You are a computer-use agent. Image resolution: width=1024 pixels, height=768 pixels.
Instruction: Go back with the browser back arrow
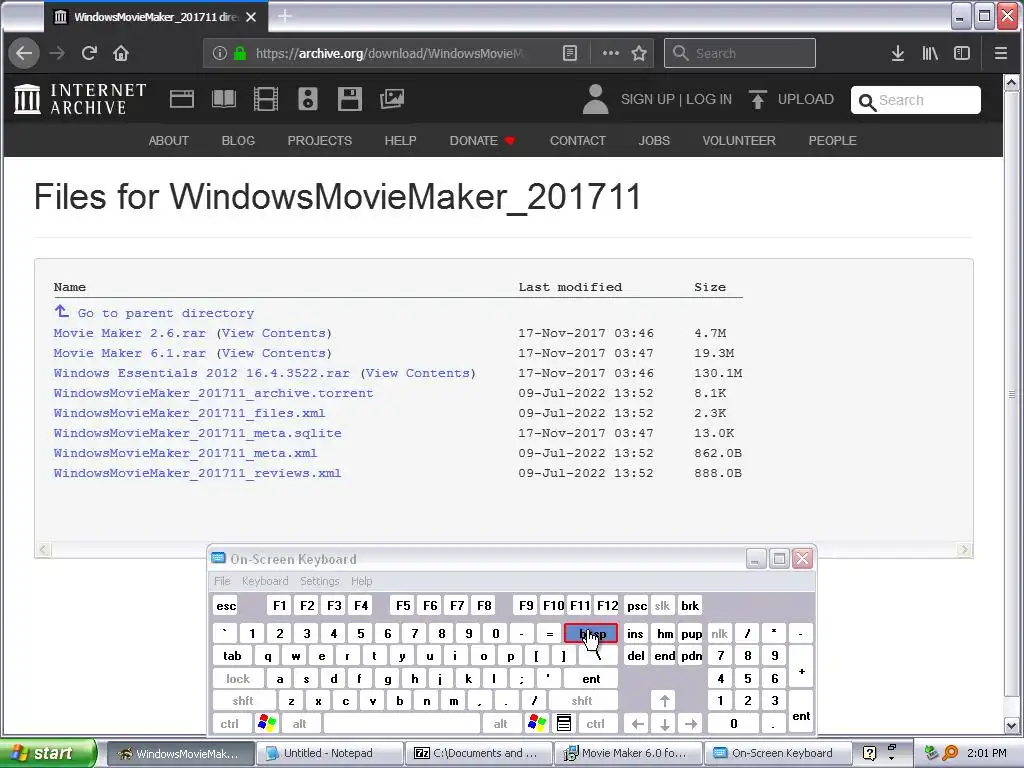24,53
